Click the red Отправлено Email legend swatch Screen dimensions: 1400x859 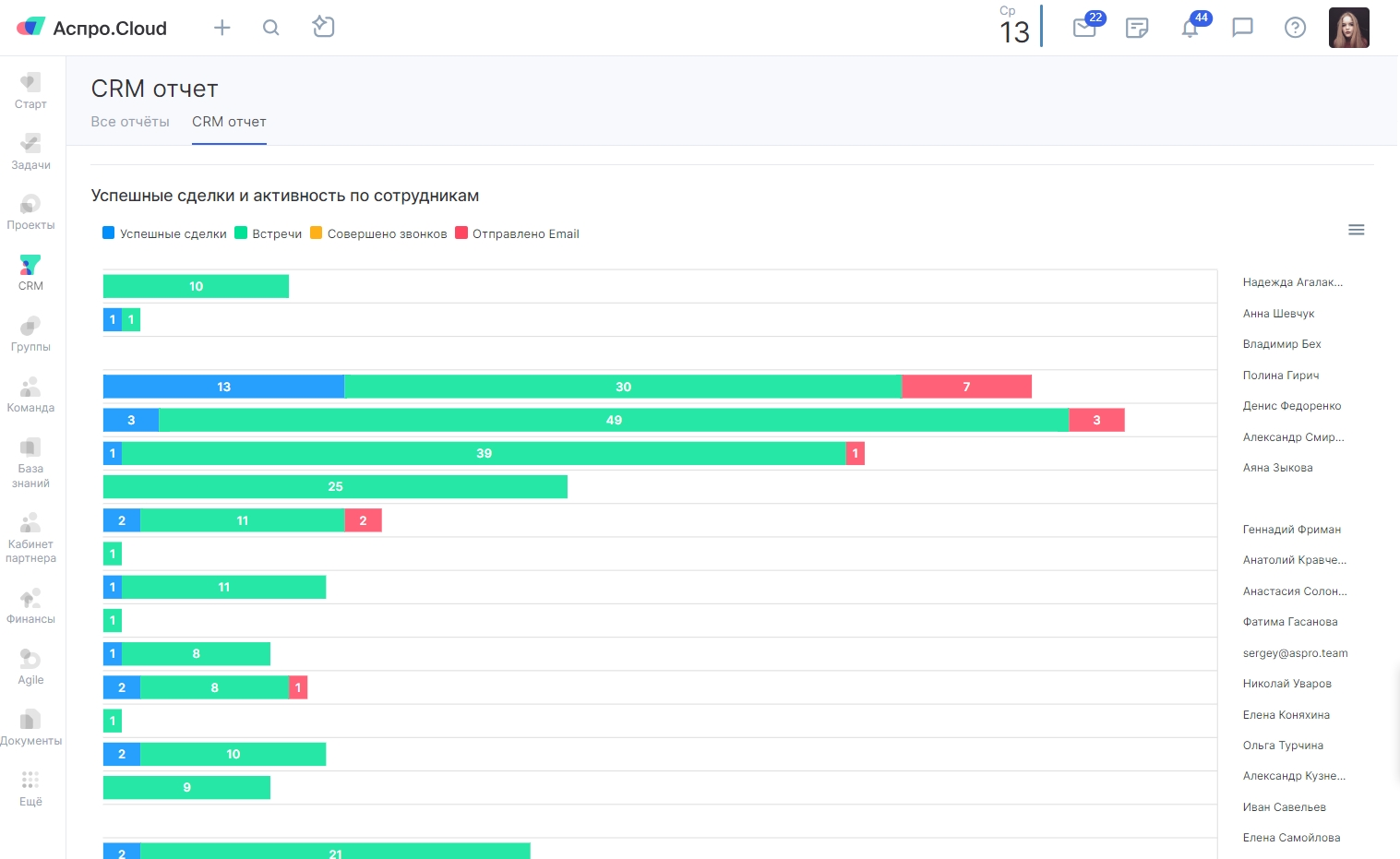[x=461, y=233]
